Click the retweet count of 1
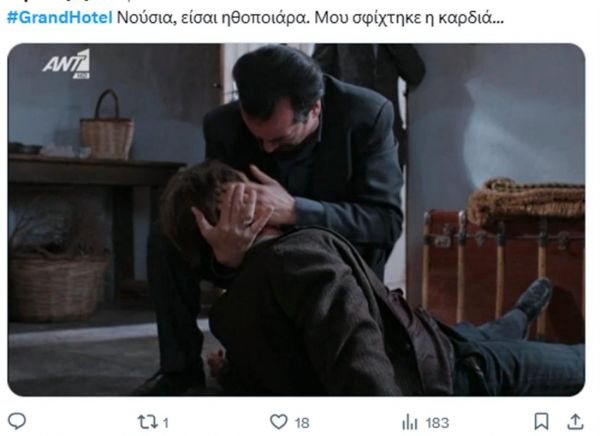This screenshot has width=600, height=436. (x=165, y=423)
